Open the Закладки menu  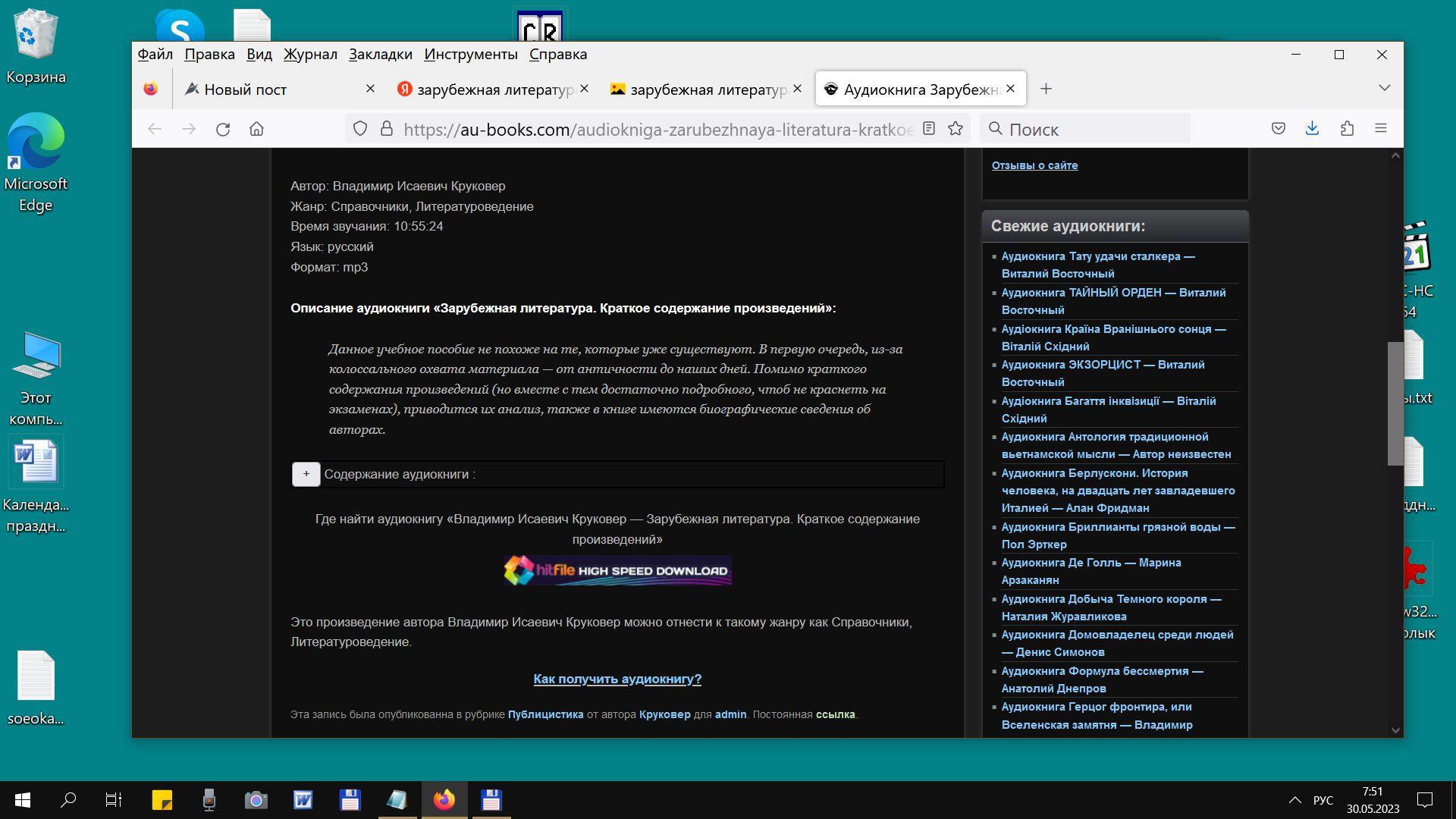[380, 55]
